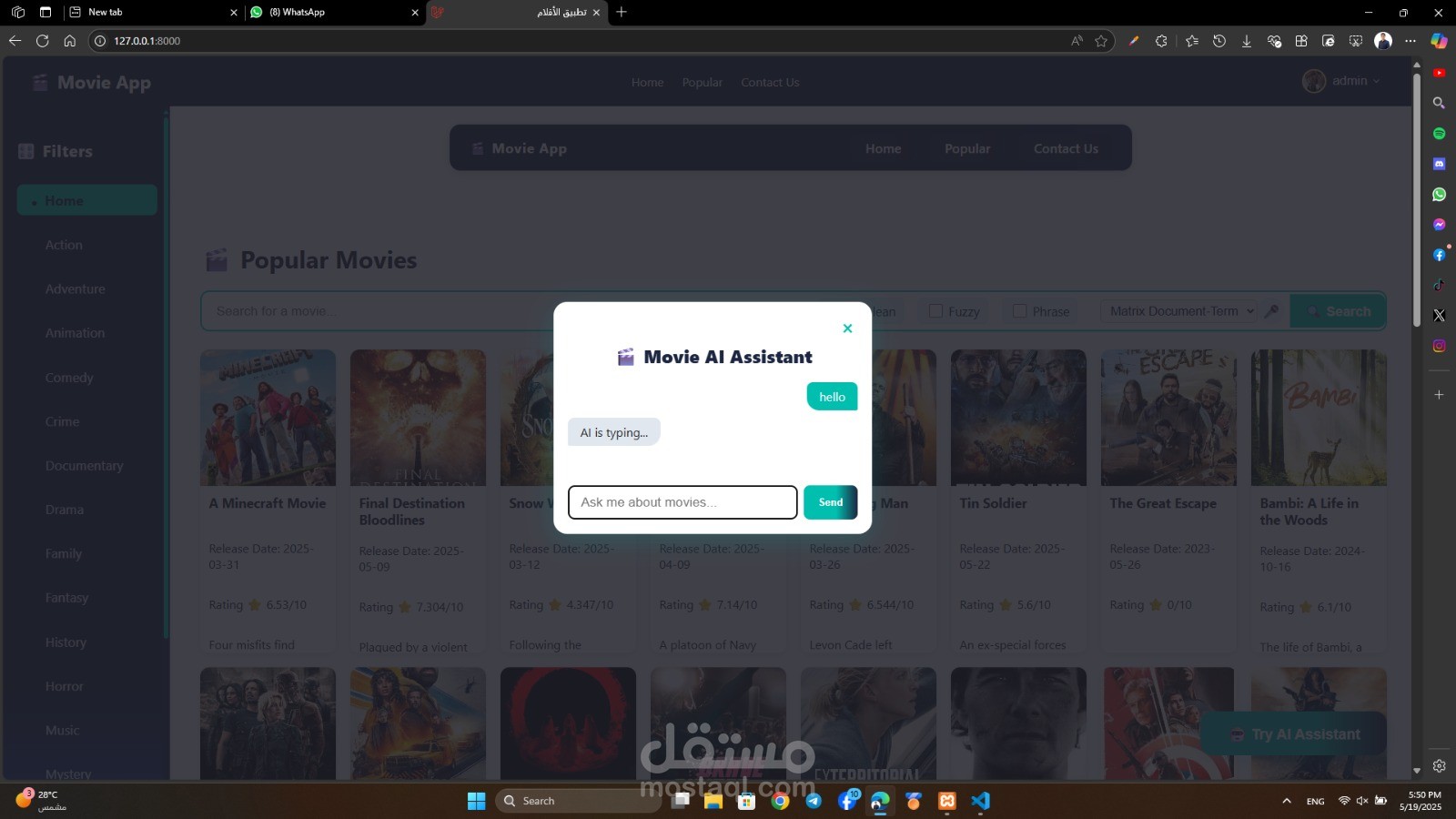Open the Matrix Document-Term dropdown
The width and height of the screenshot is (1456, 819).
(x=1178, y=311)
